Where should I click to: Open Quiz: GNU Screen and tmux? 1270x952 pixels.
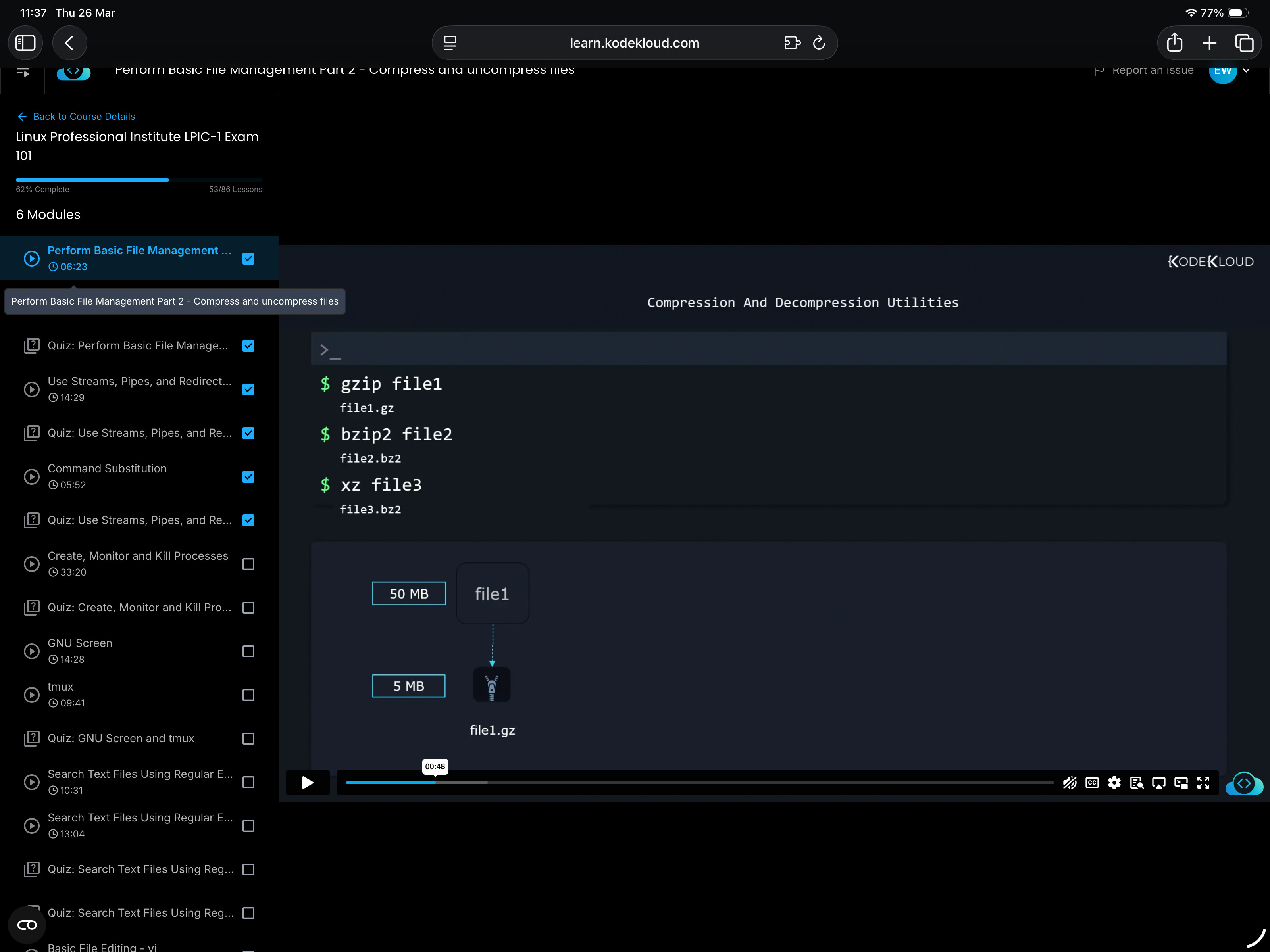click(x=121, y=739)
